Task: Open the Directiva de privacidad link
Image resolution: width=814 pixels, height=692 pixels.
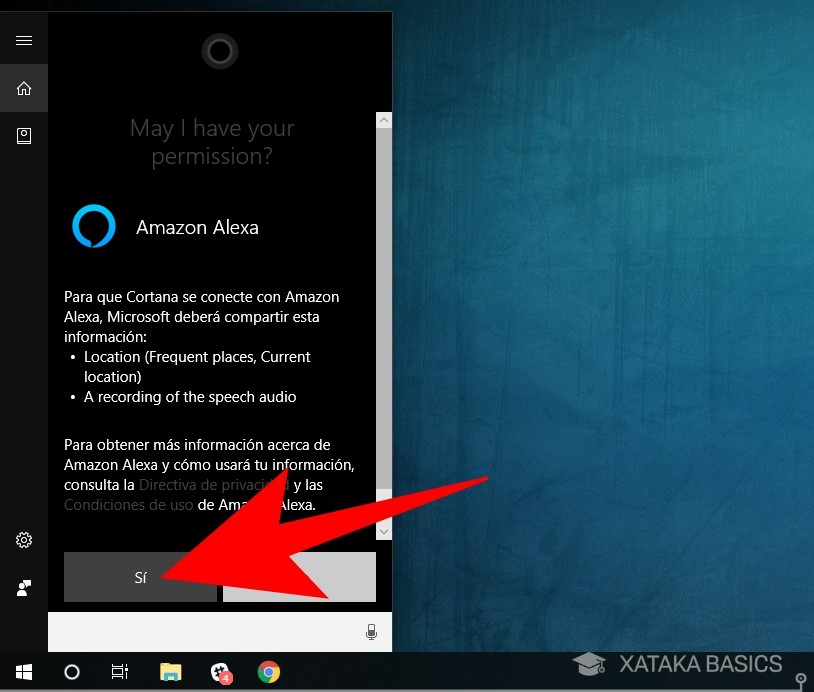Action: coord(213,485)
